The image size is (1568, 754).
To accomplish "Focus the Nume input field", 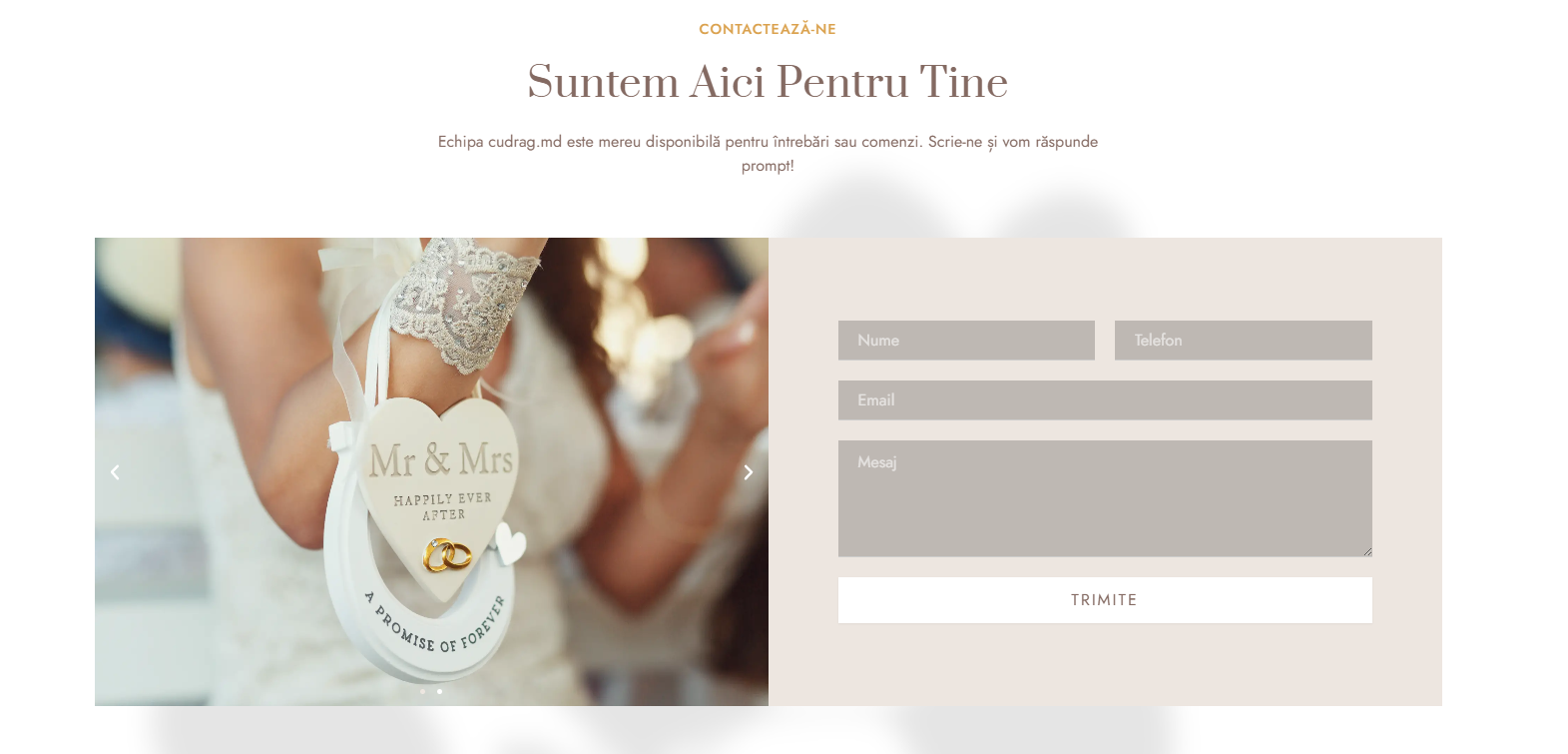I will point(966,341).
